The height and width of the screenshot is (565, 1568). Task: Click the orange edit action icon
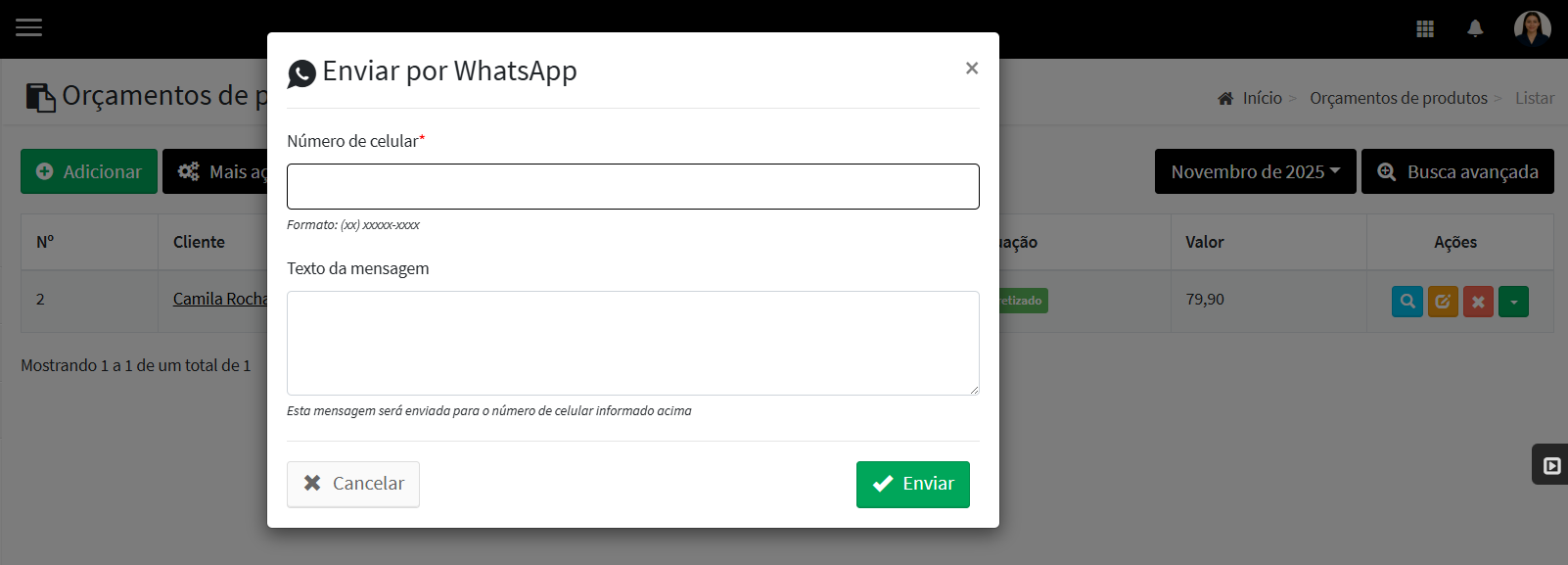point(1443,301)
